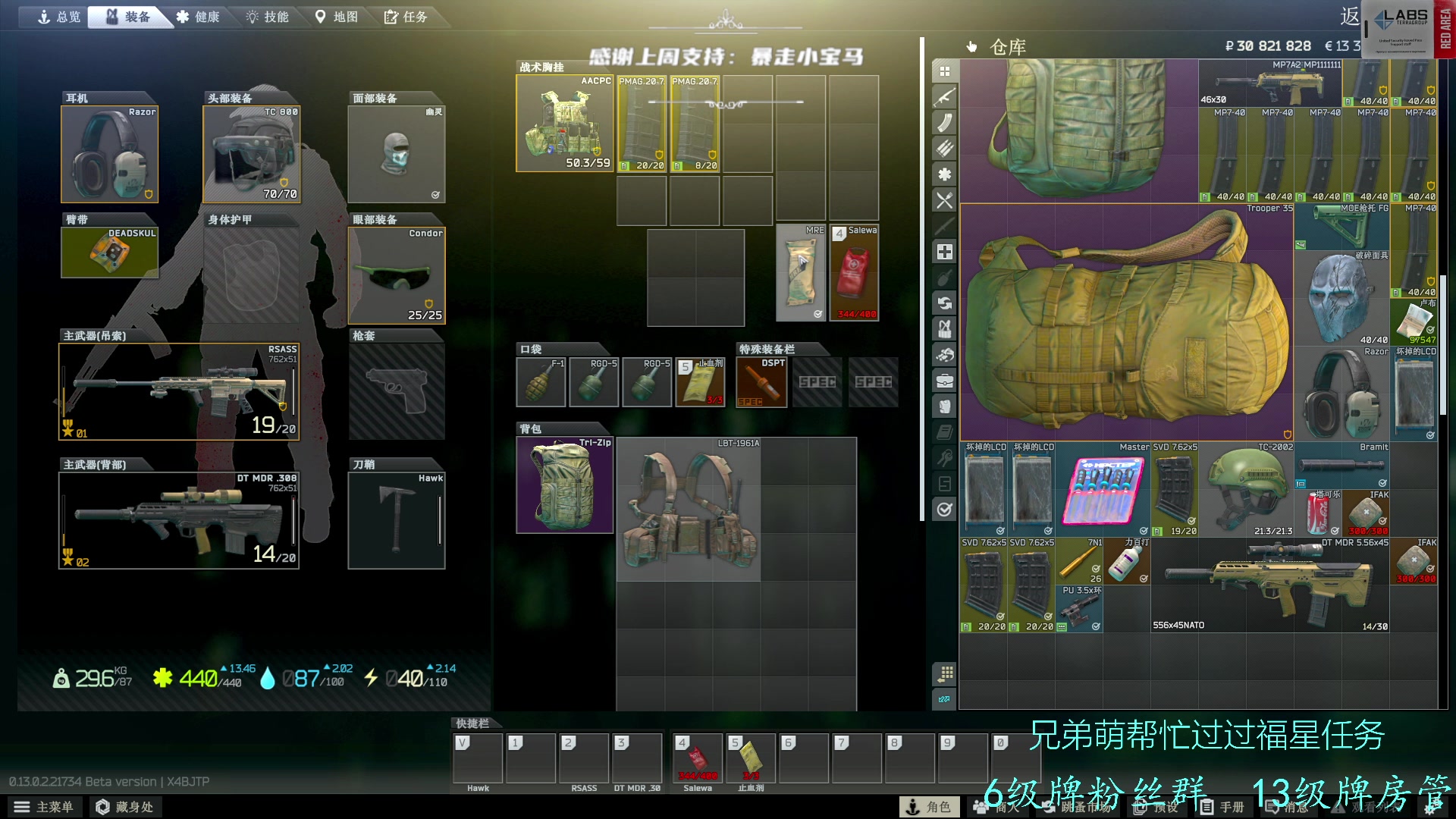Filter stash by valuables icon

[944, 355]
